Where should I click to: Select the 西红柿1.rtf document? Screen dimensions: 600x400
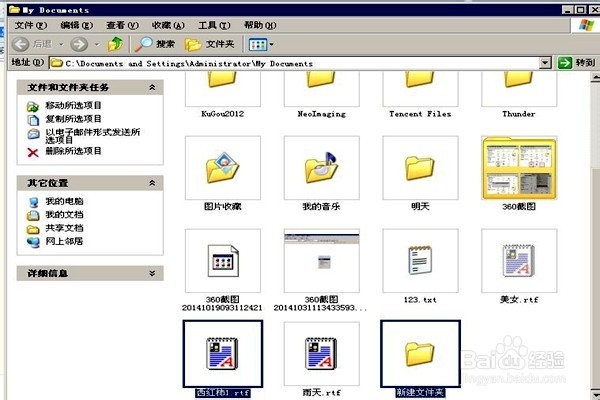tap(223, 359)
